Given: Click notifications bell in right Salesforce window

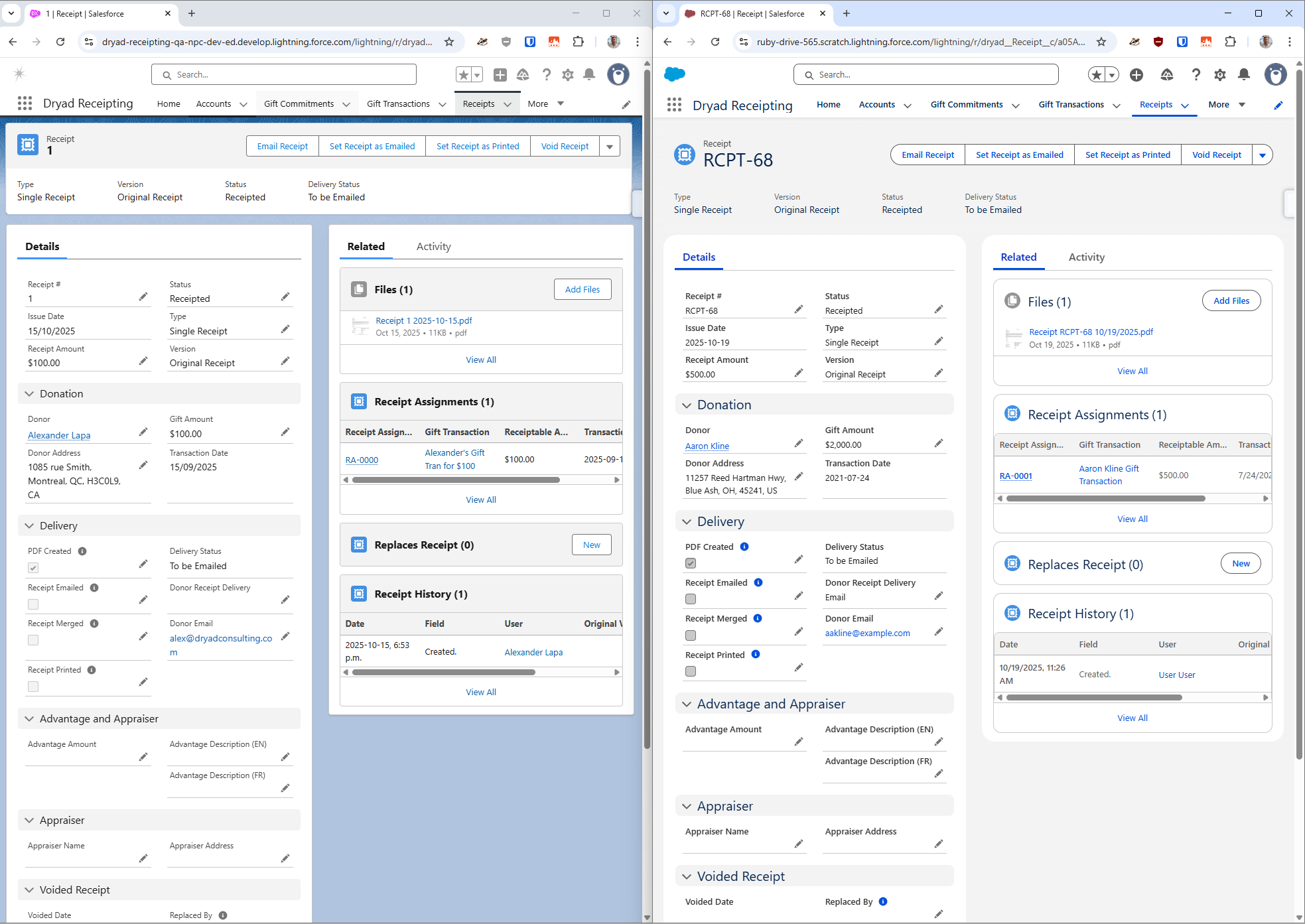Looking at the screenshot, I should tap(1244, 75).
